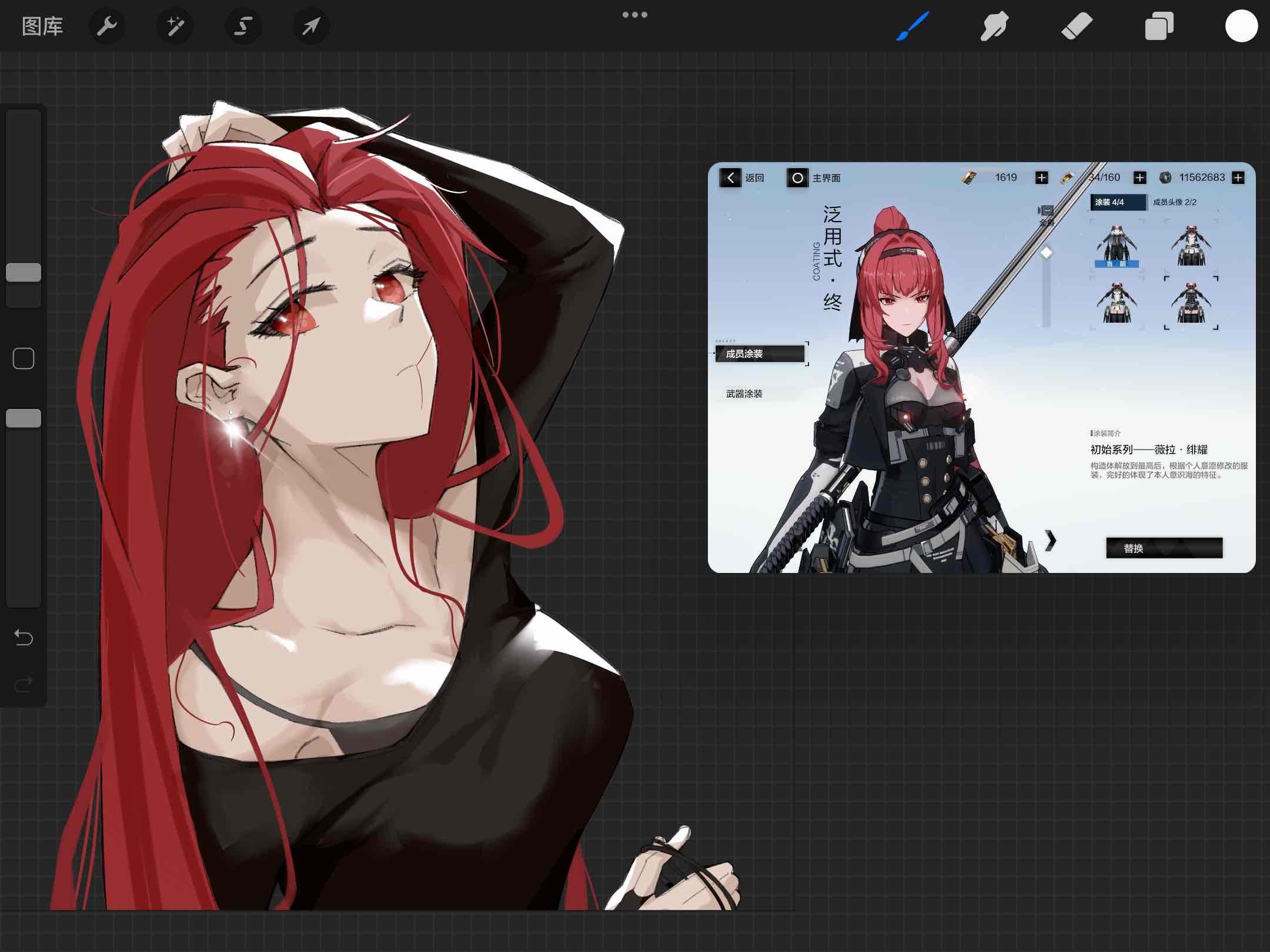This screenshot has height=952, width=1270.
Task: Select the Eraser tool
Action: pyautogui.click(x=1077, y=26)
